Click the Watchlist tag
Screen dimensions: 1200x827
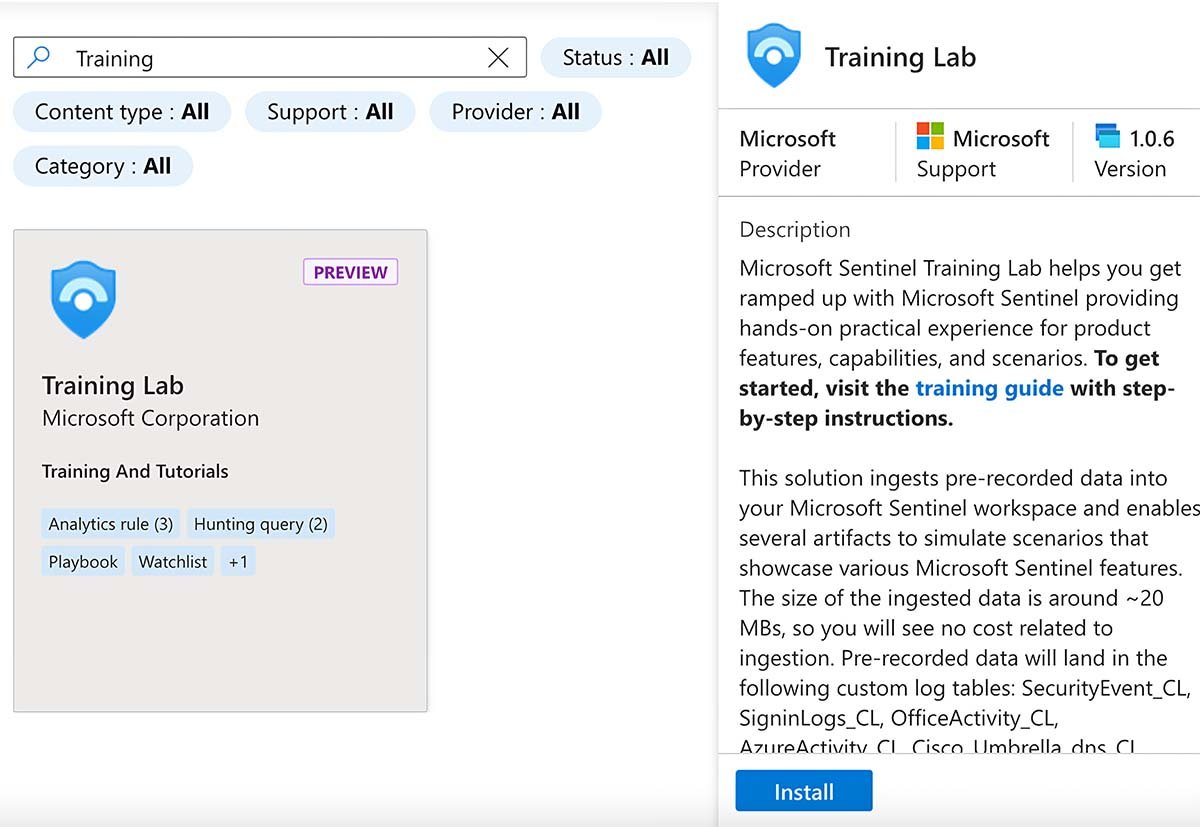click(x=173, y=562)
